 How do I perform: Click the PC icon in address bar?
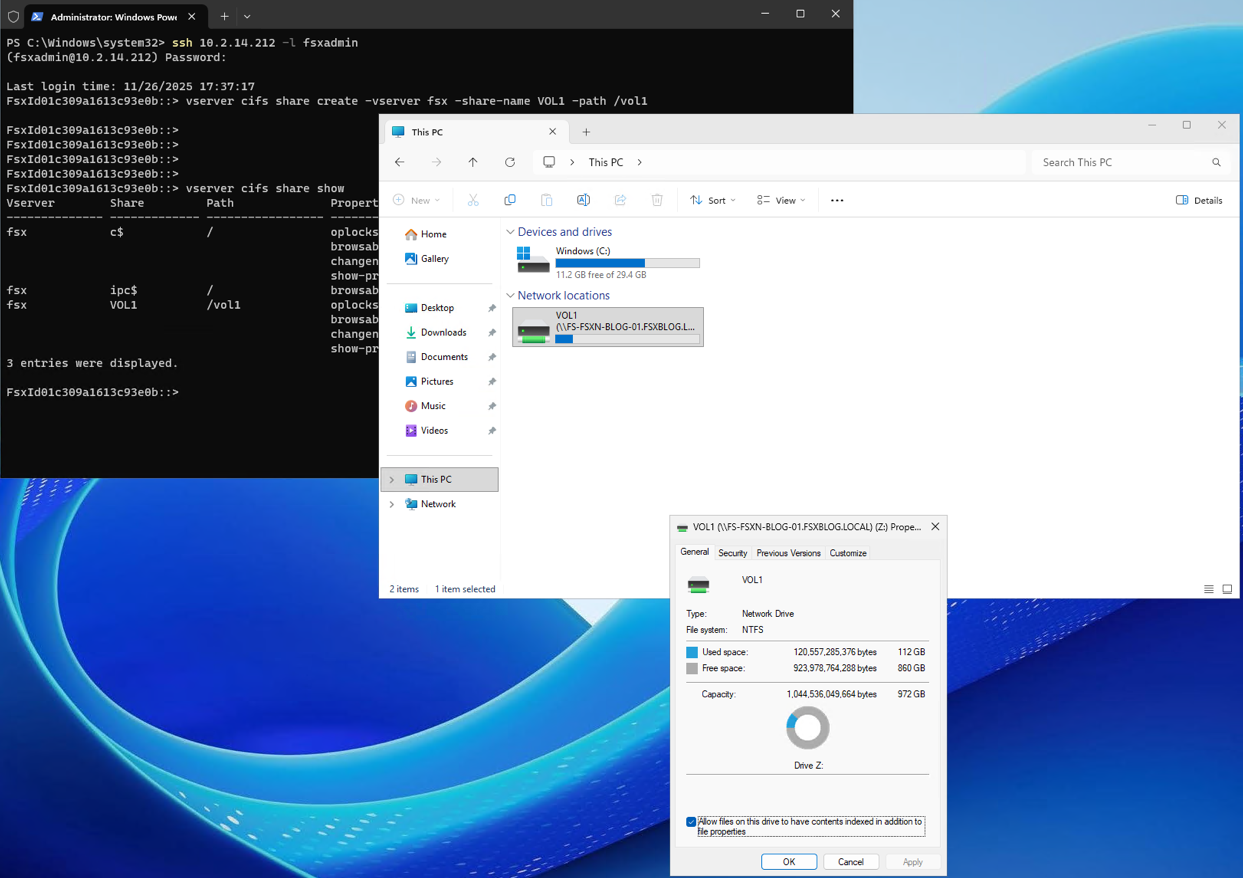coord(549,162)
